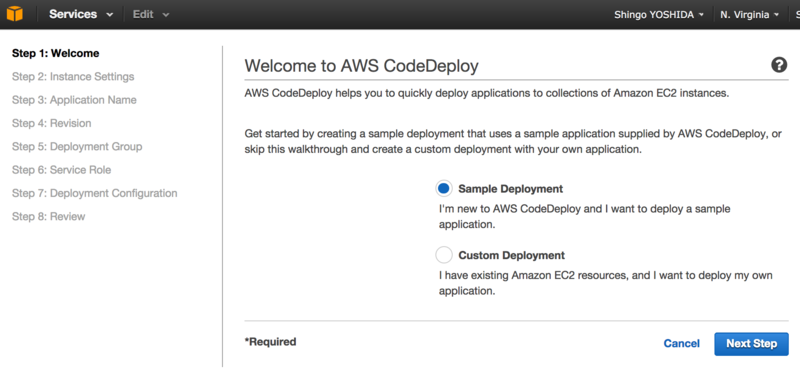Select the Sample Deployment radio button
800x374 pixels.
[x=444, y=189]
